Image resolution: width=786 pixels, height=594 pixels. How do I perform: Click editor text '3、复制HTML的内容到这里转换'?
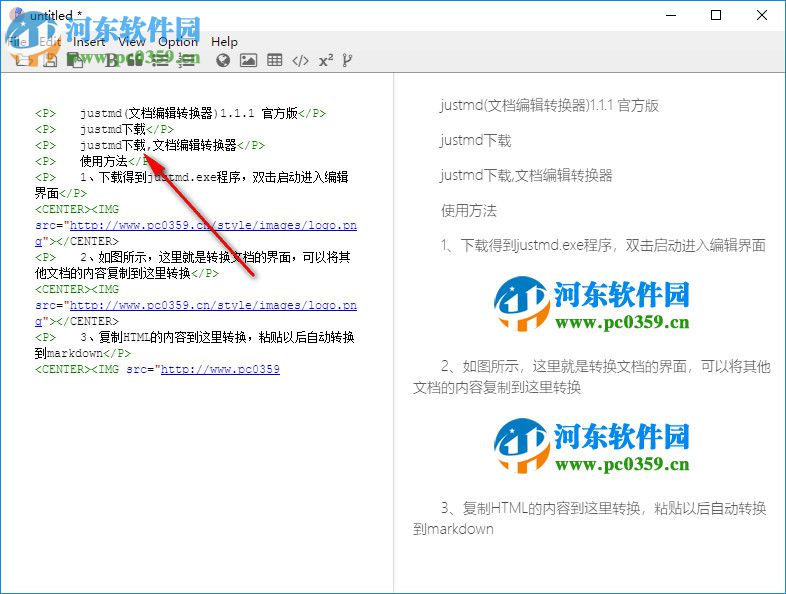click(x=163, y=337)
